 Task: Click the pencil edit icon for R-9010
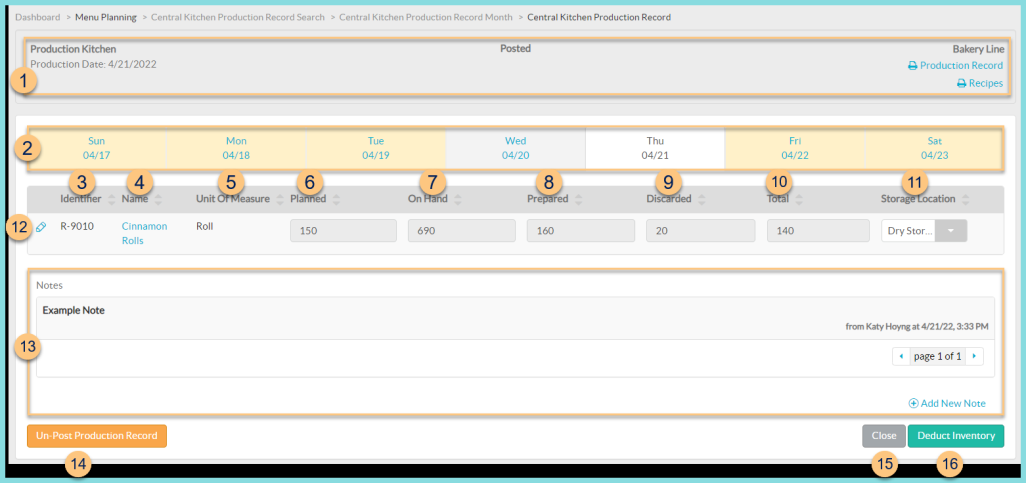tap(41, 226)
